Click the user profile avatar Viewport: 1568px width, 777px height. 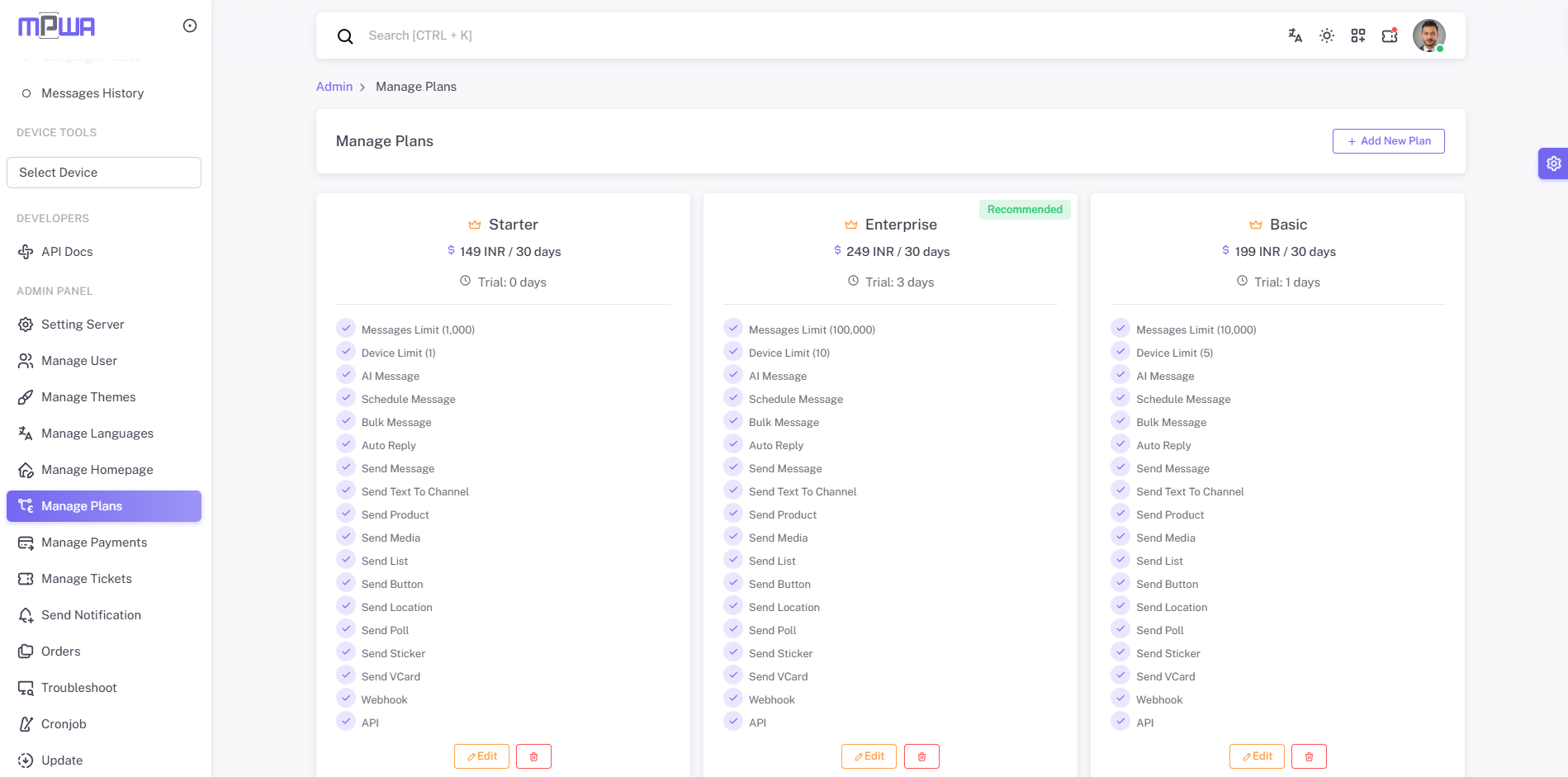click(1428, 36)
